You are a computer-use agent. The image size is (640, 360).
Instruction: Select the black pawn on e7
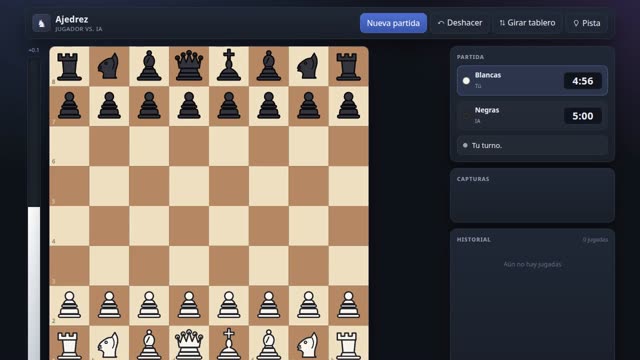coord(229,106)
